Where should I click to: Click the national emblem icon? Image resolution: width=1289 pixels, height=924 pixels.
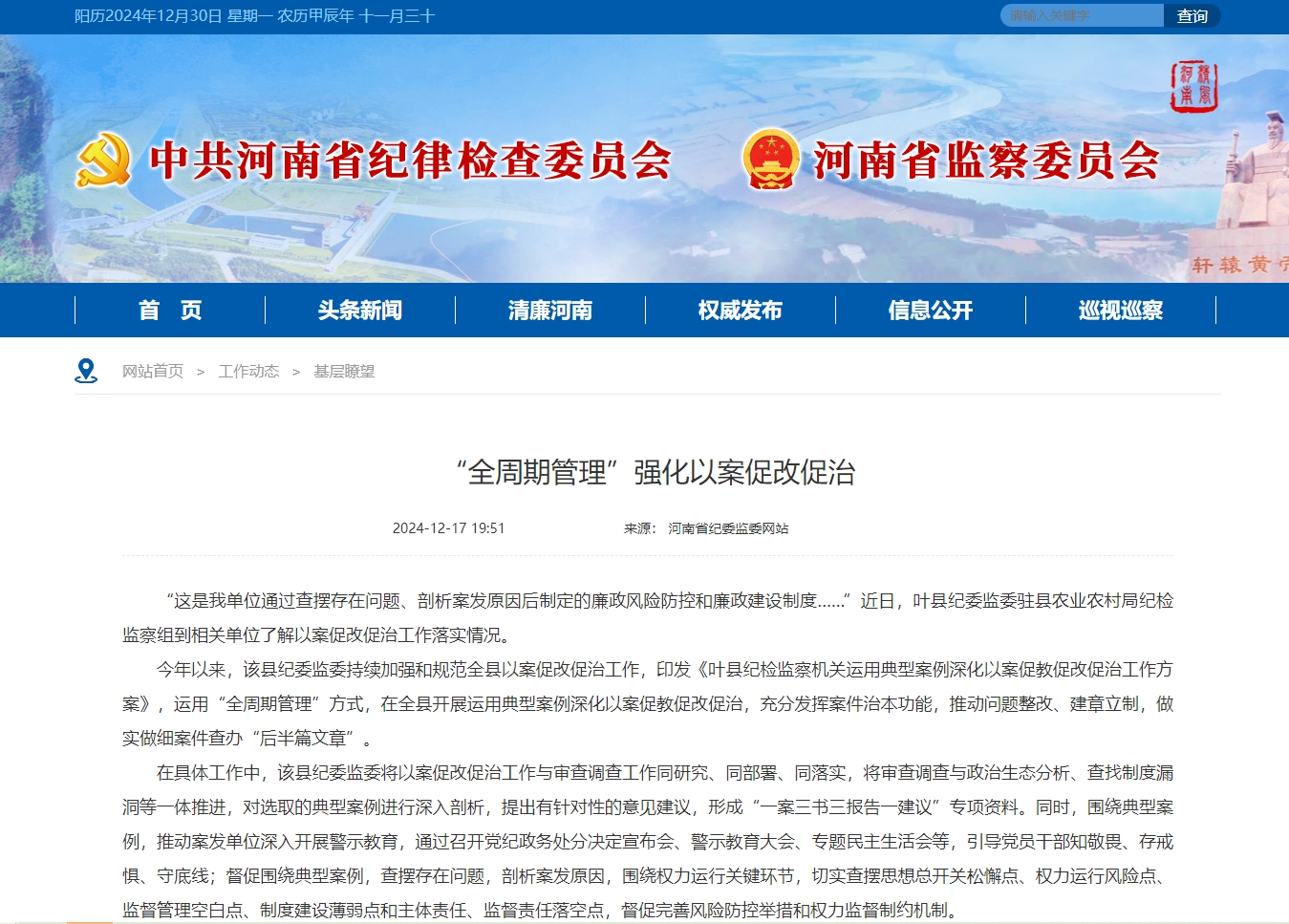click(770, 160)
